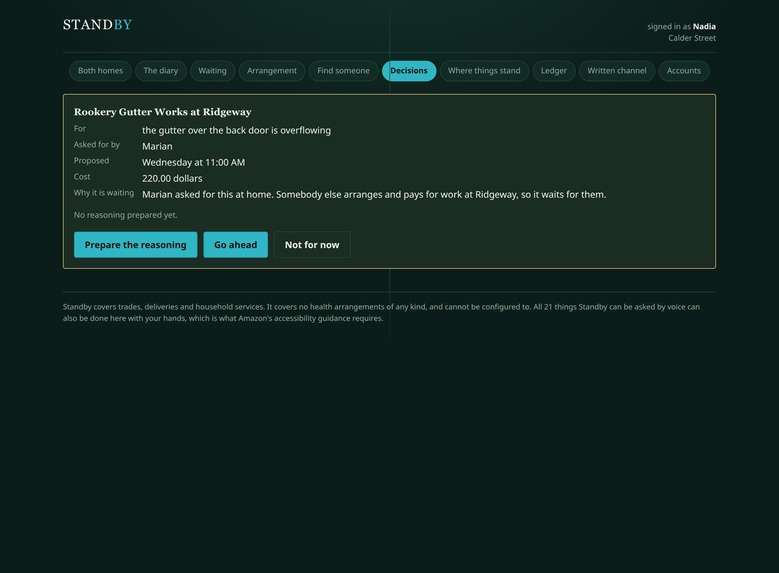This screenshot has width=779, height=573.
Task: Click the No reasoning prepared yet note
Action: 126,215
